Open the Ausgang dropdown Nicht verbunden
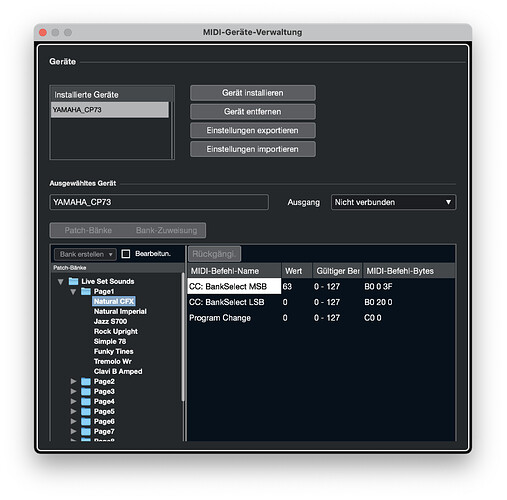 (x=393, y=202)
